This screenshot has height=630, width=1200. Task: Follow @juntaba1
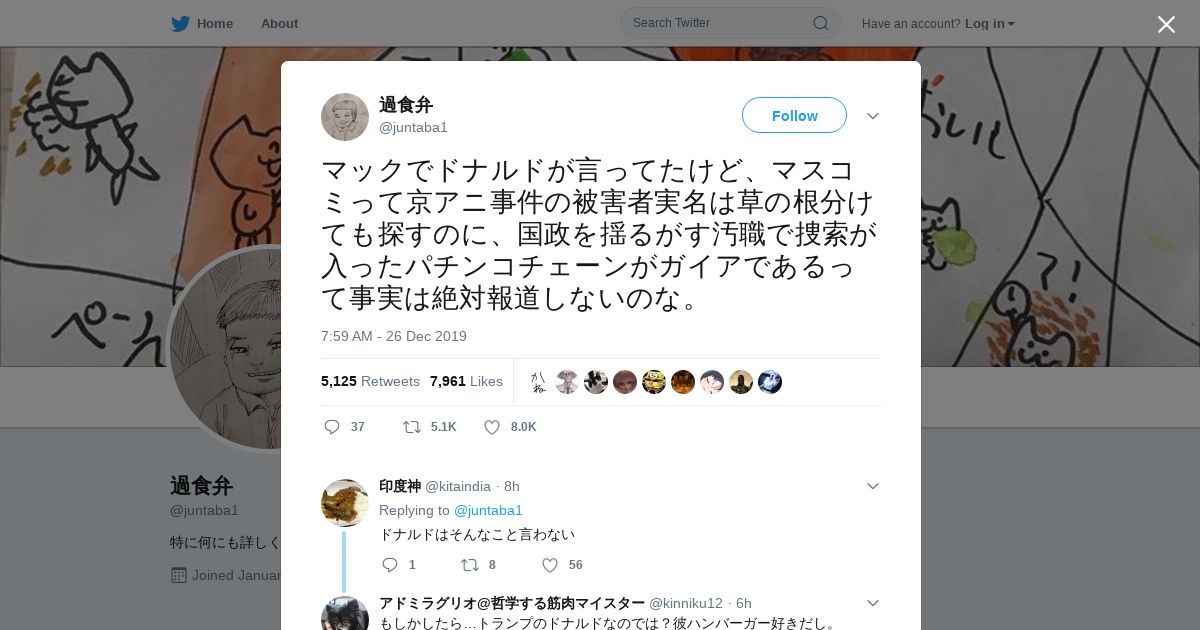pos(794,115)
